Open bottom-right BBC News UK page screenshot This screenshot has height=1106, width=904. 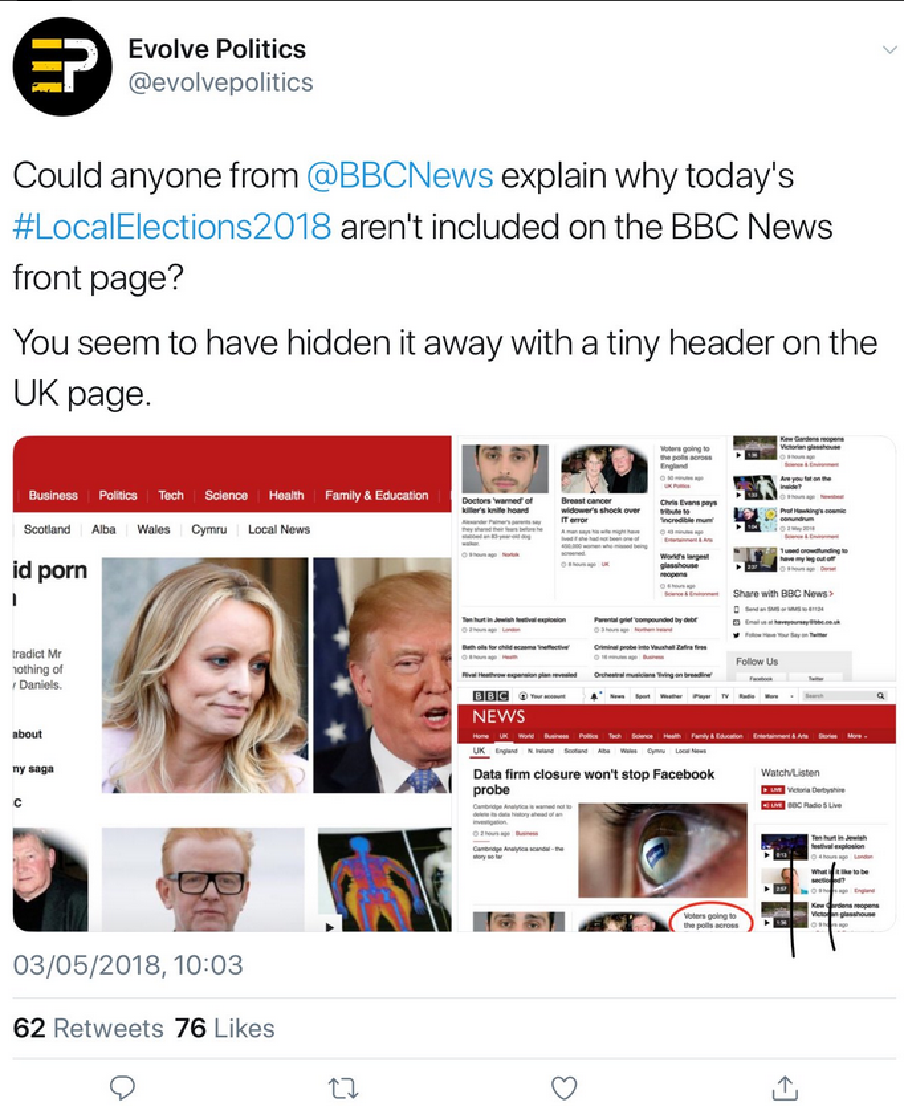coord(676,808)
